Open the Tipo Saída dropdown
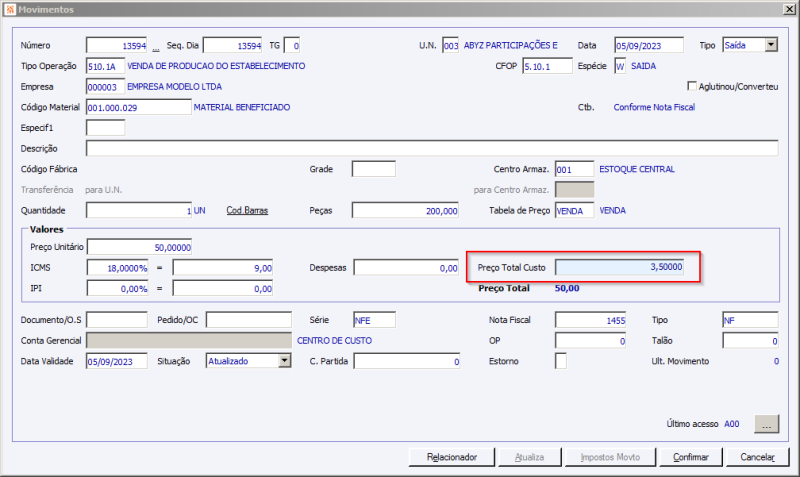 point(771,45)
